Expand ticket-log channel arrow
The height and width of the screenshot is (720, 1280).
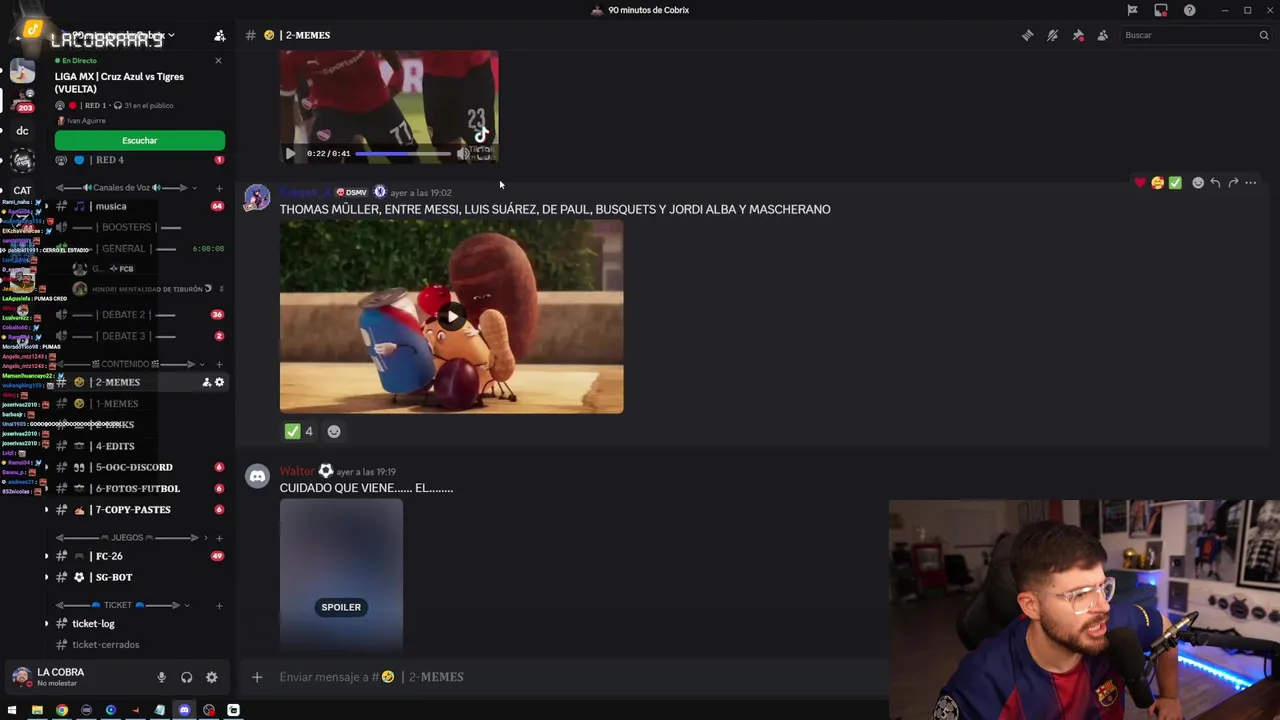click(46, 624)
